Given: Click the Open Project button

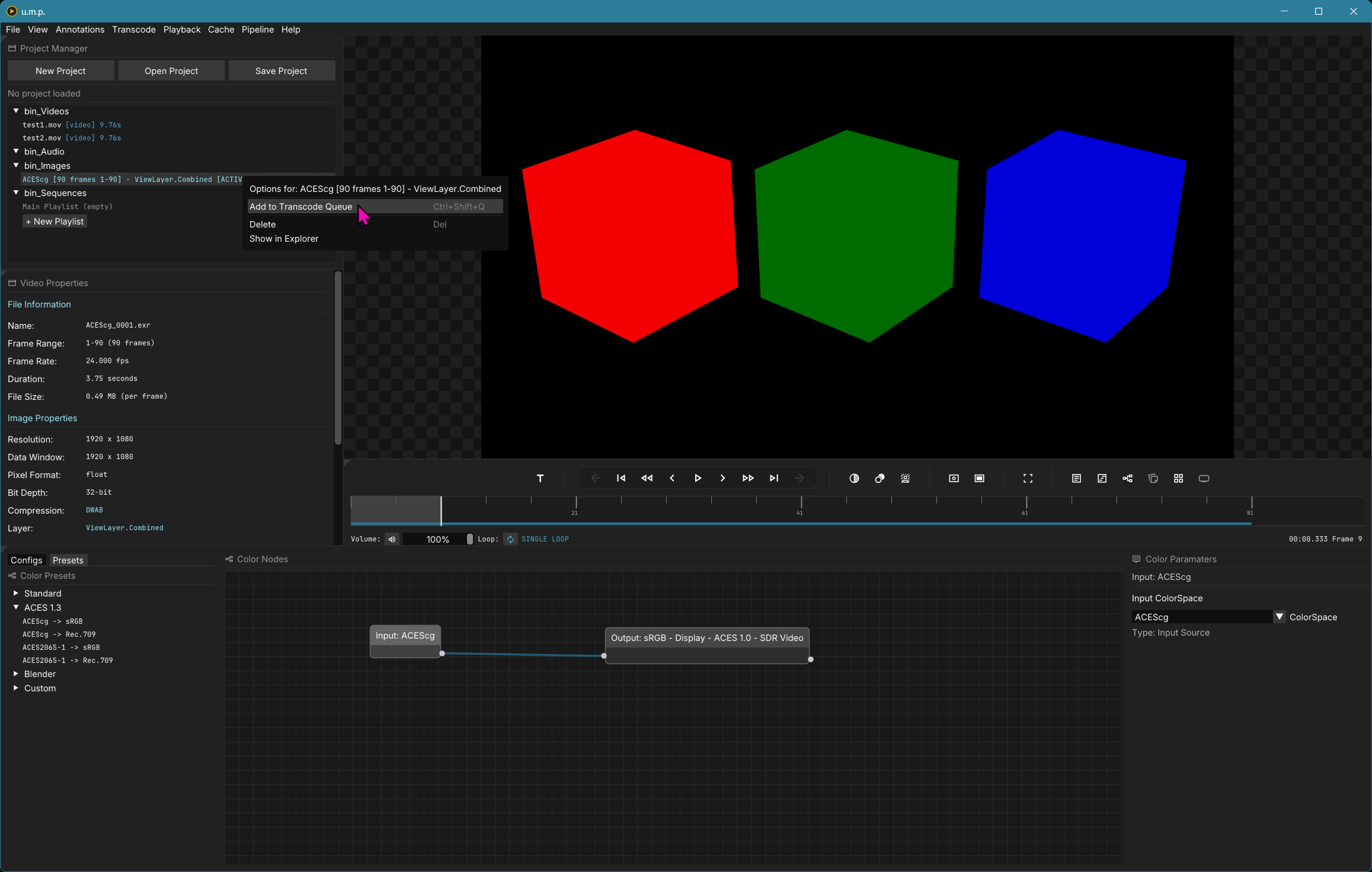Looking at the screenshot, I should (171, 70).
